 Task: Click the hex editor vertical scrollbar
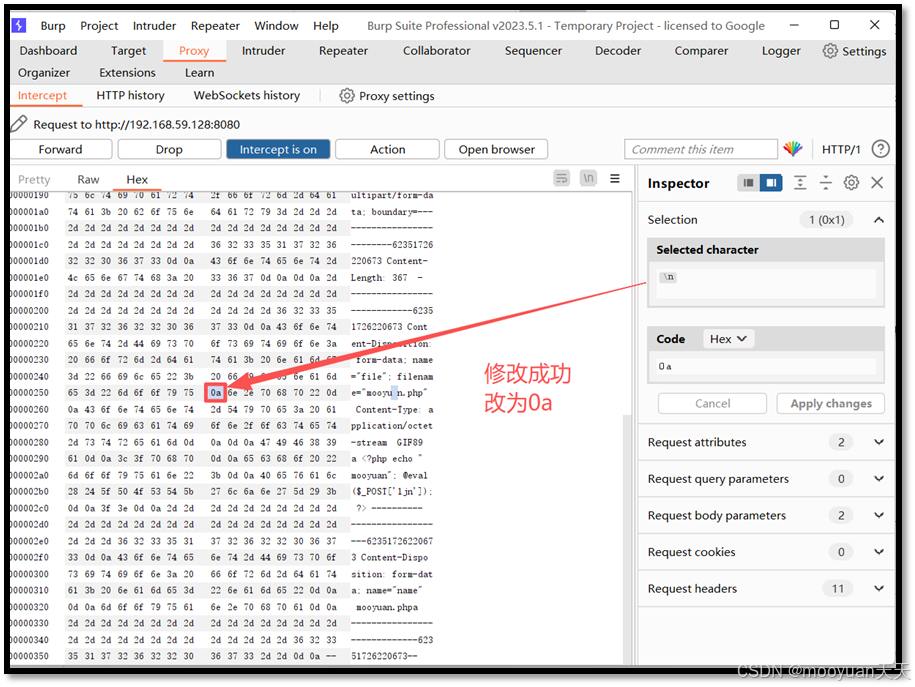627,537
